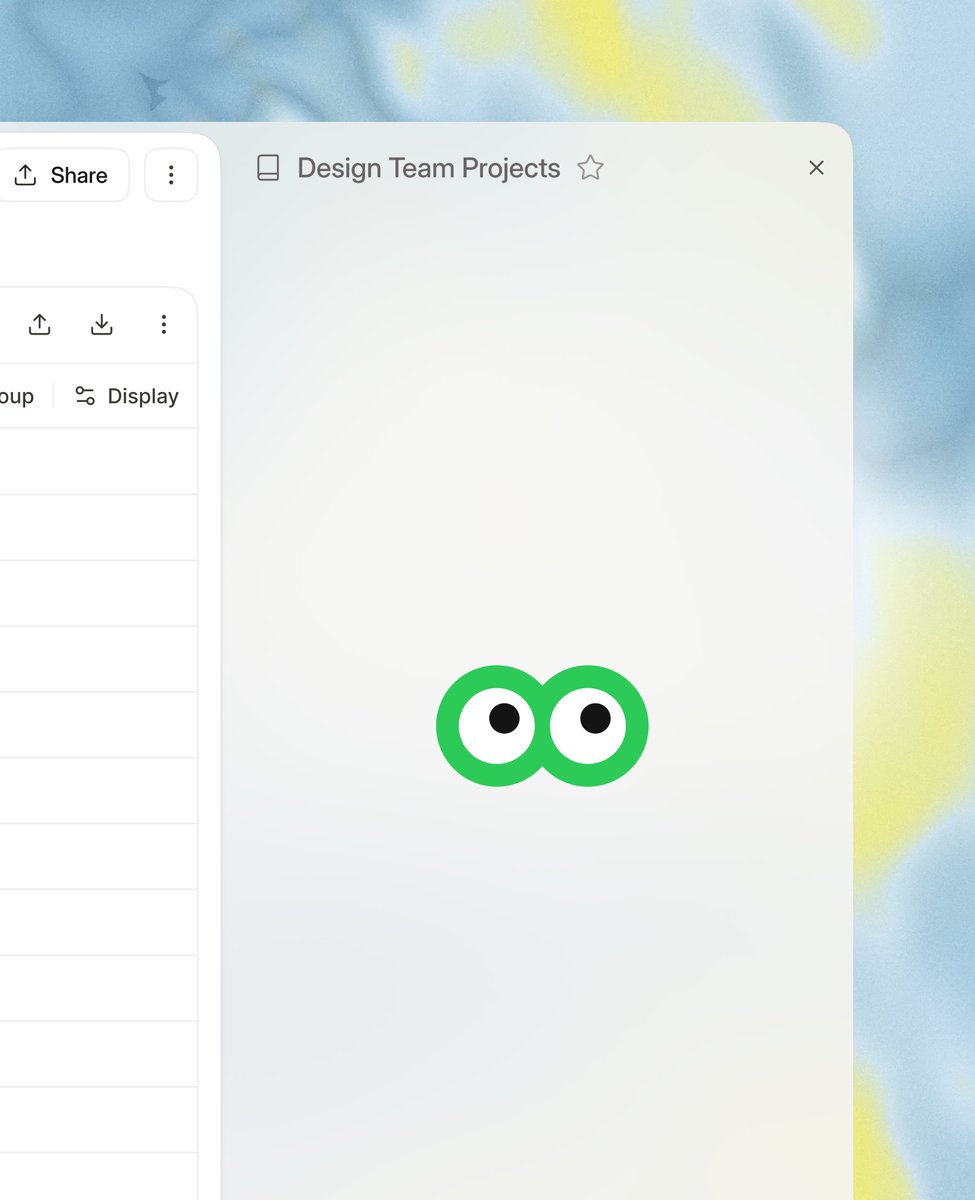Open the table toolbar's vertical dots menu
The width and height of the screenshot is (975, 1200).
[164, 325]
